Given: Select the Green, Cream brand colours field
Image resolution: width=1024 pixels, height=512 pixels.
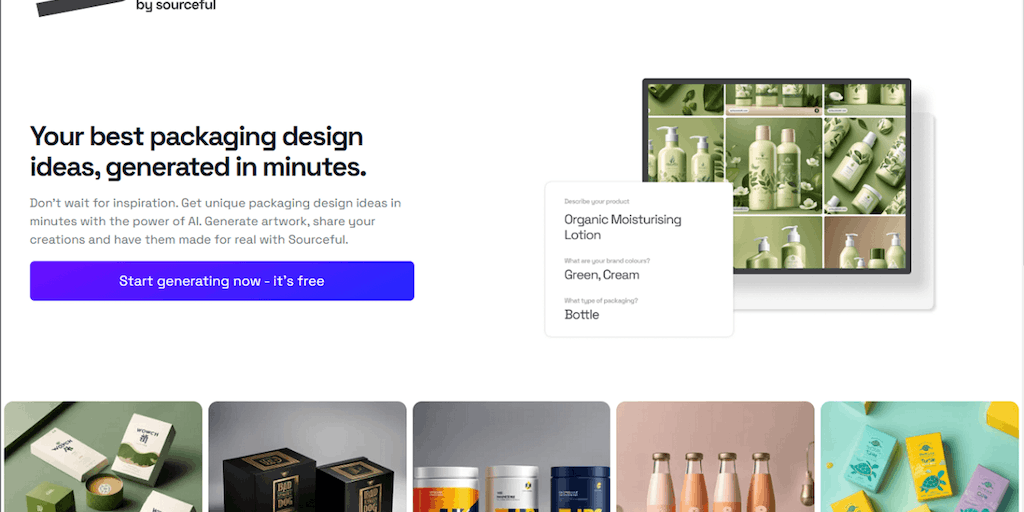Looking at the screenshot, I should [601, 275].
